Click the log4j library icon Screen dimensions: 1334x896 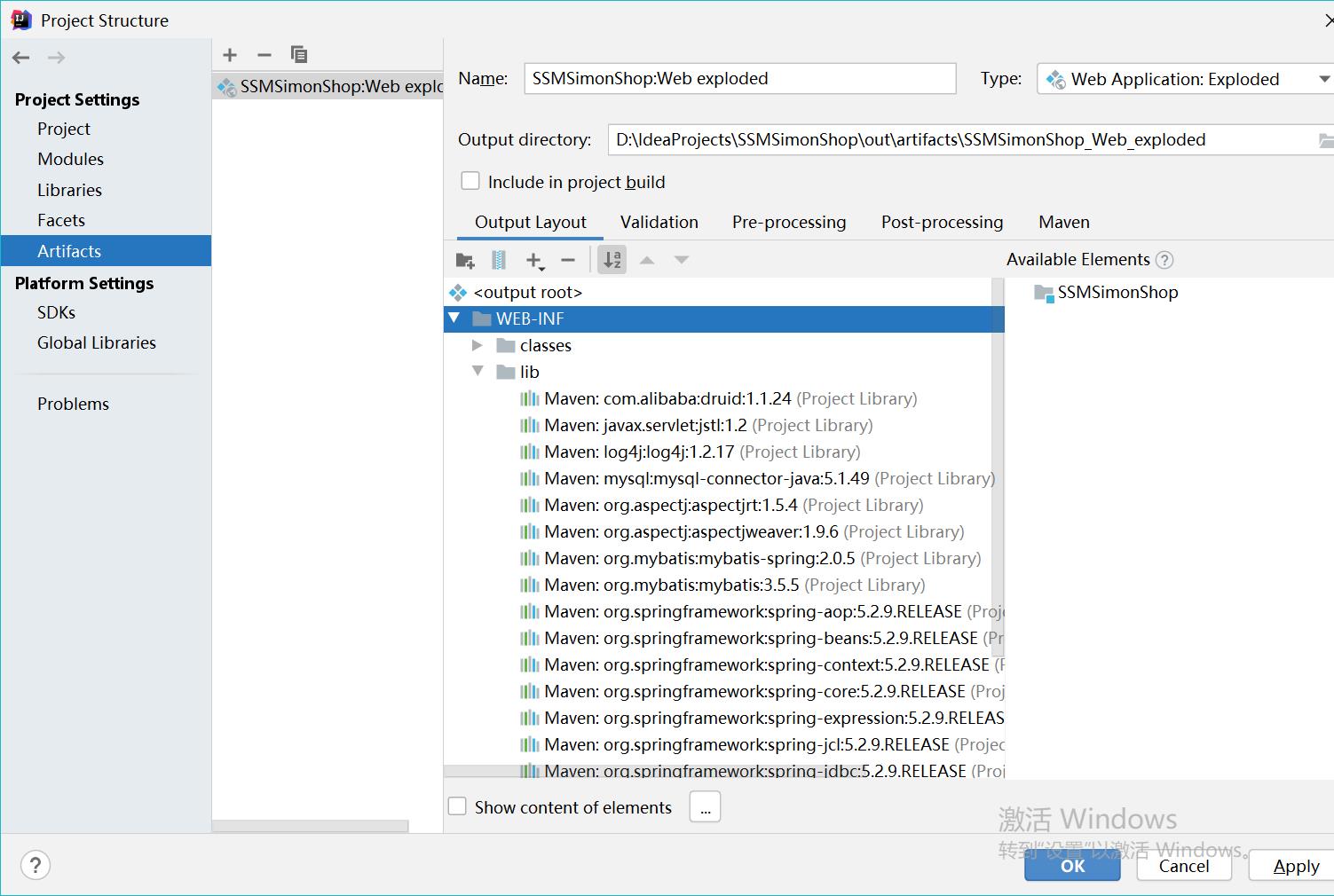tap(530, 452)
